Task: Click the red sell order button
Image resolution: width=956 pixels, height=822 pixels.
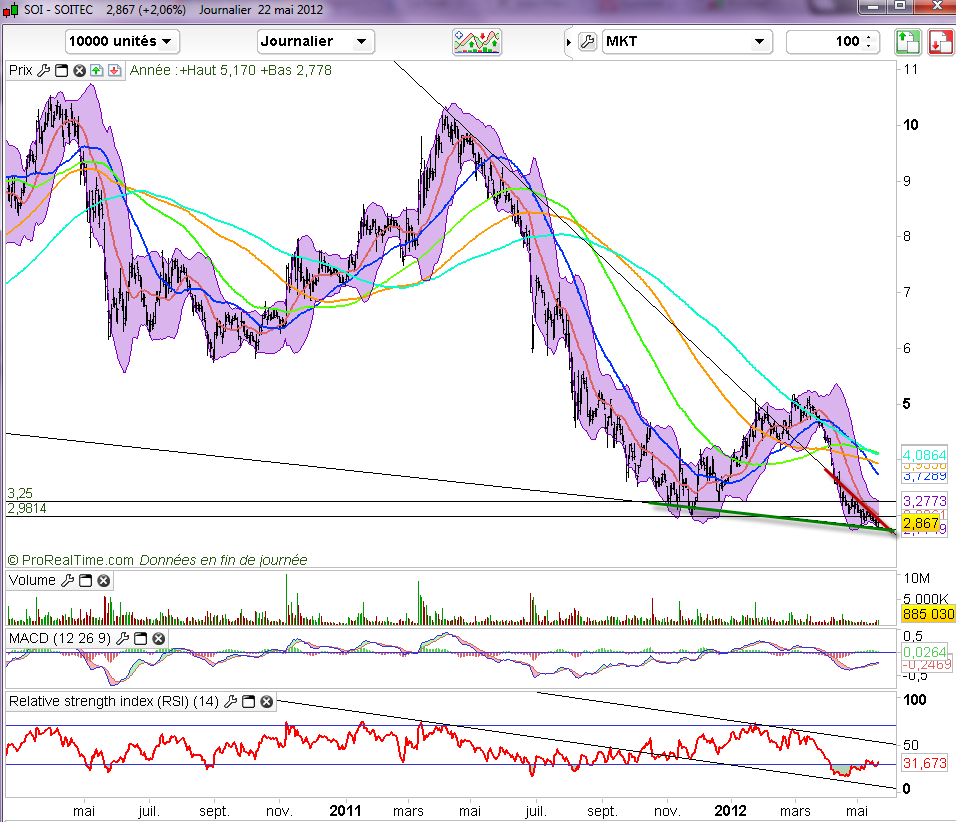Action: pyautogui.click(x=940, y=41)
